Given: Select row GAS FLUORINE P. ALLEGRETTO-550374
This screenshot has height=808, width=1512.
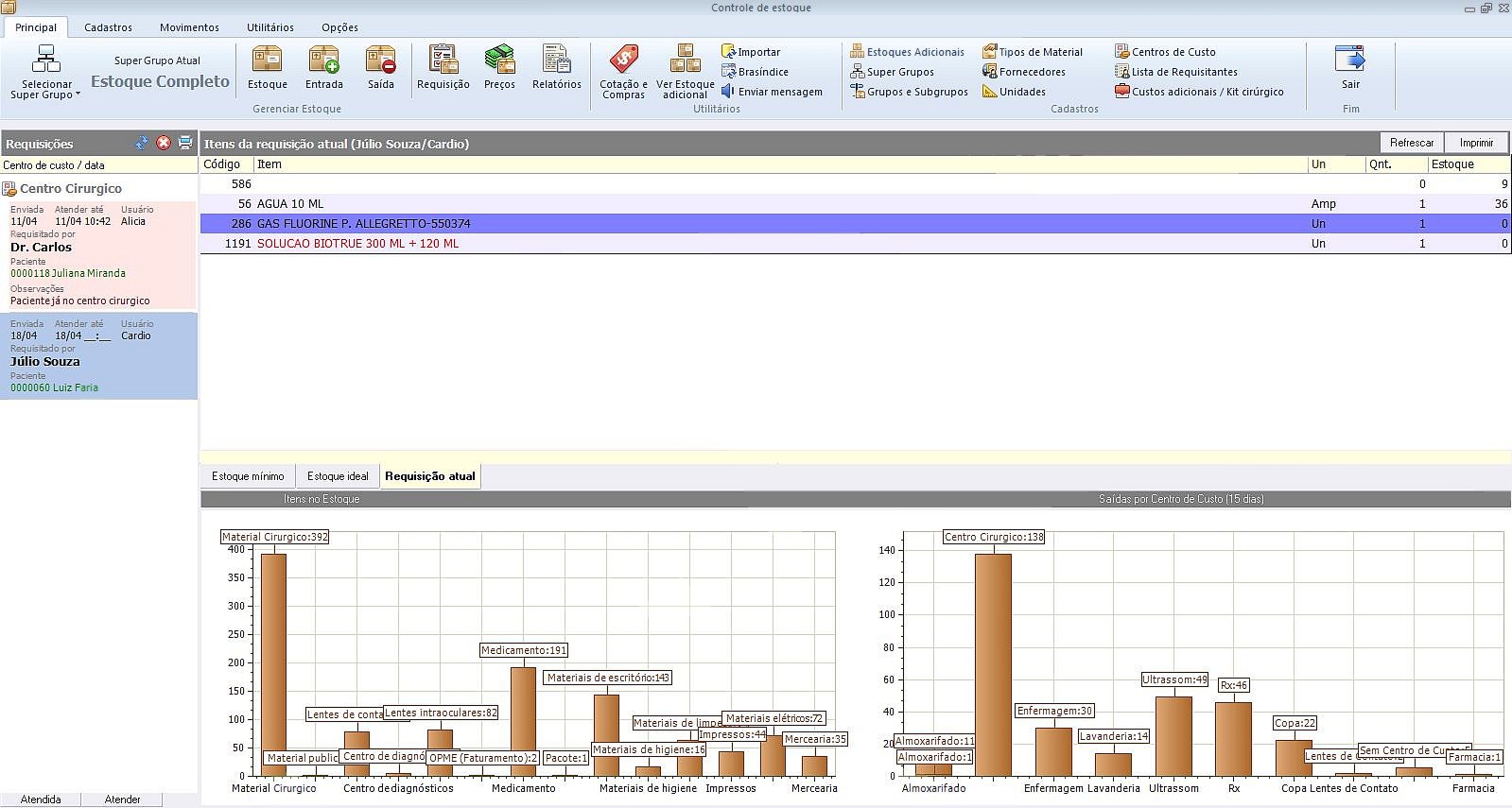Looking at the screenshot, I should tap(855, 224).
